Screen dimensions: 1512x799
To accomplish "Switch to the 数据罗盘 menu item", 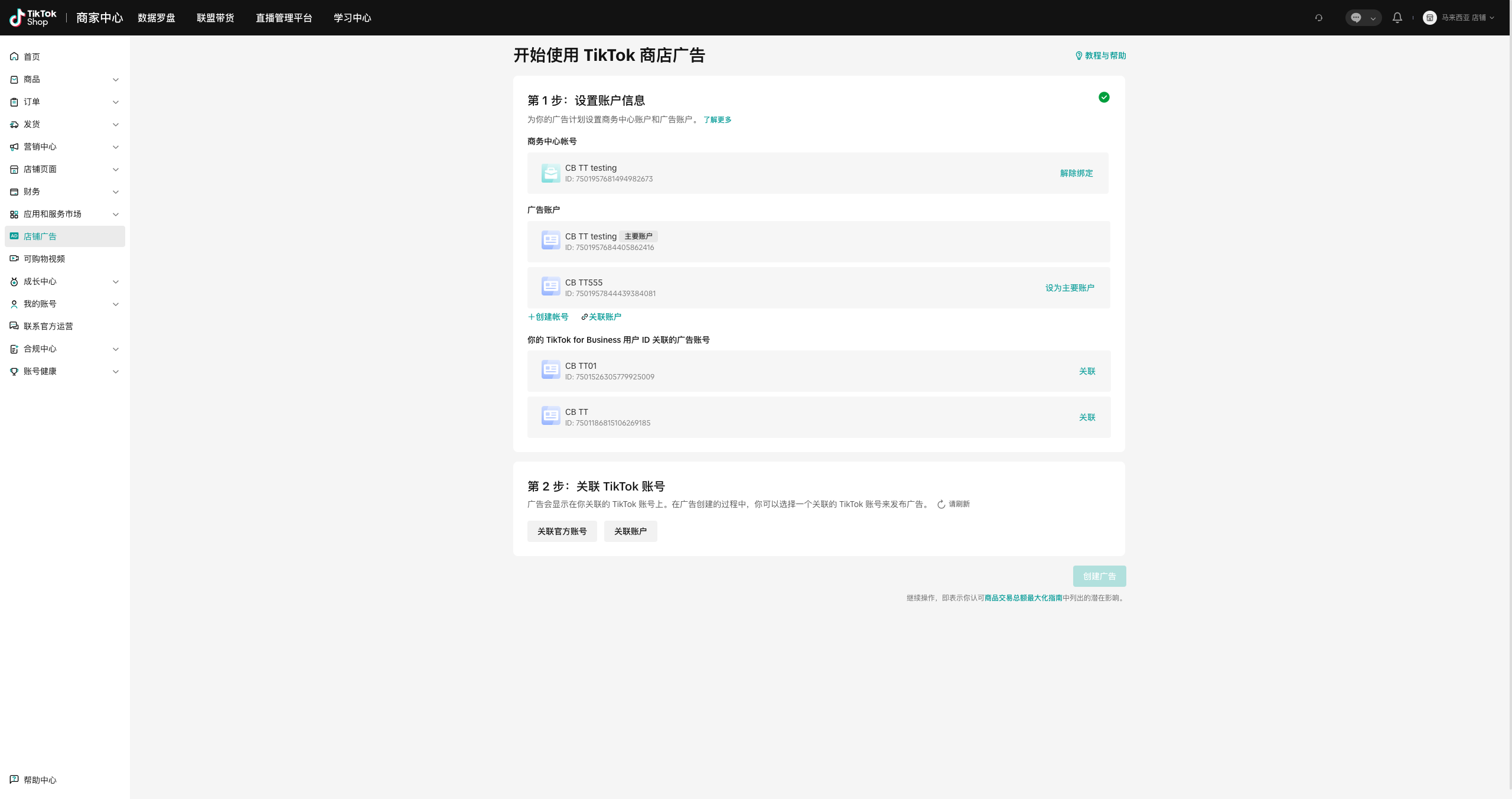I will coord(157,18).
